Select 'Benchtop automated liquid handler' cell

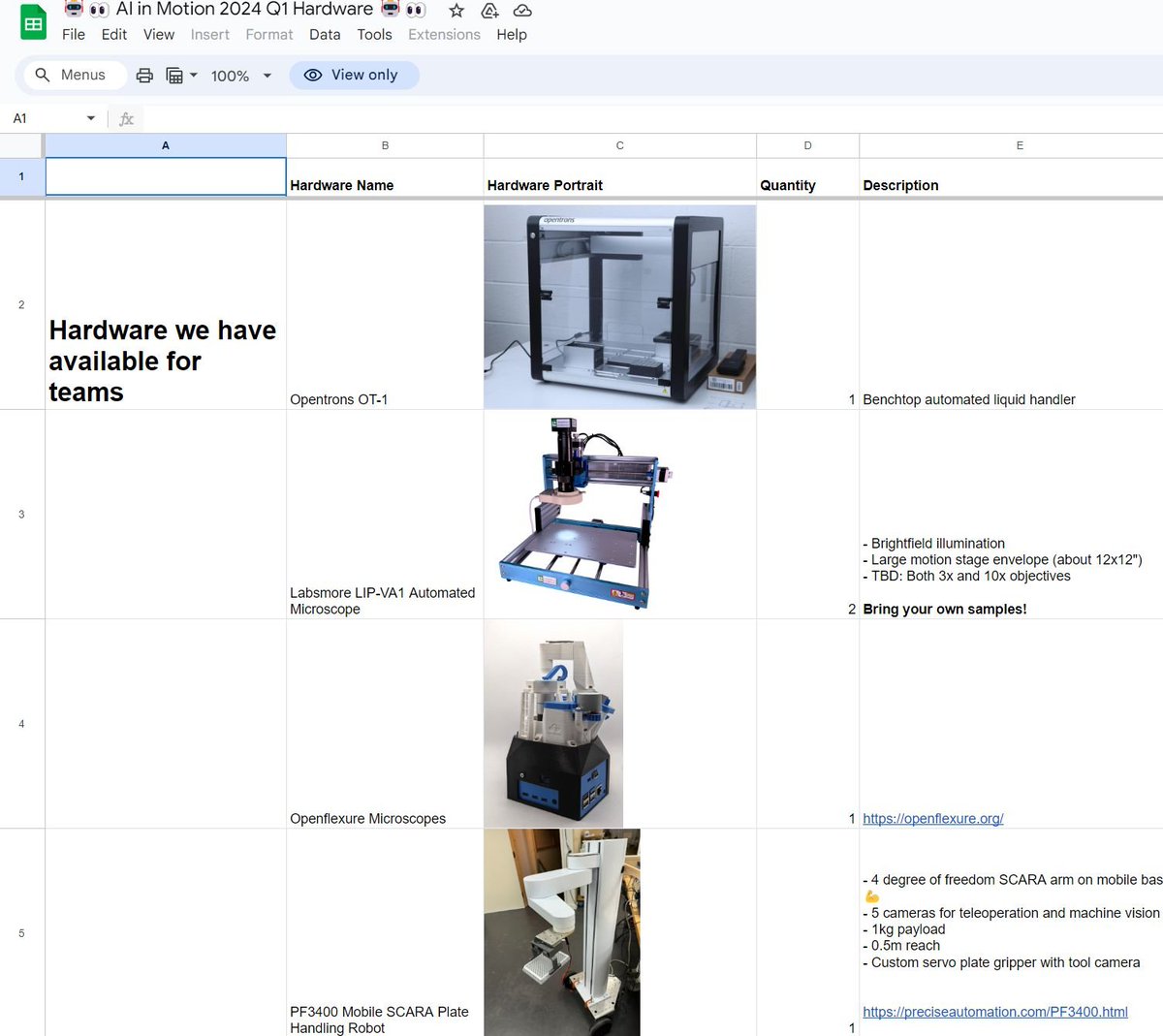point(1011,304)
